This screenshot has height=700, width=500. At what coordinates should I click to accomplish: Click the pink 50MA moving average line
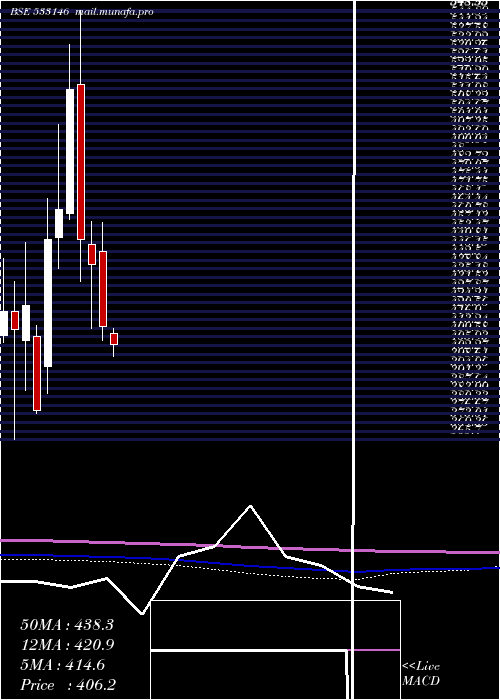[250, 546]
